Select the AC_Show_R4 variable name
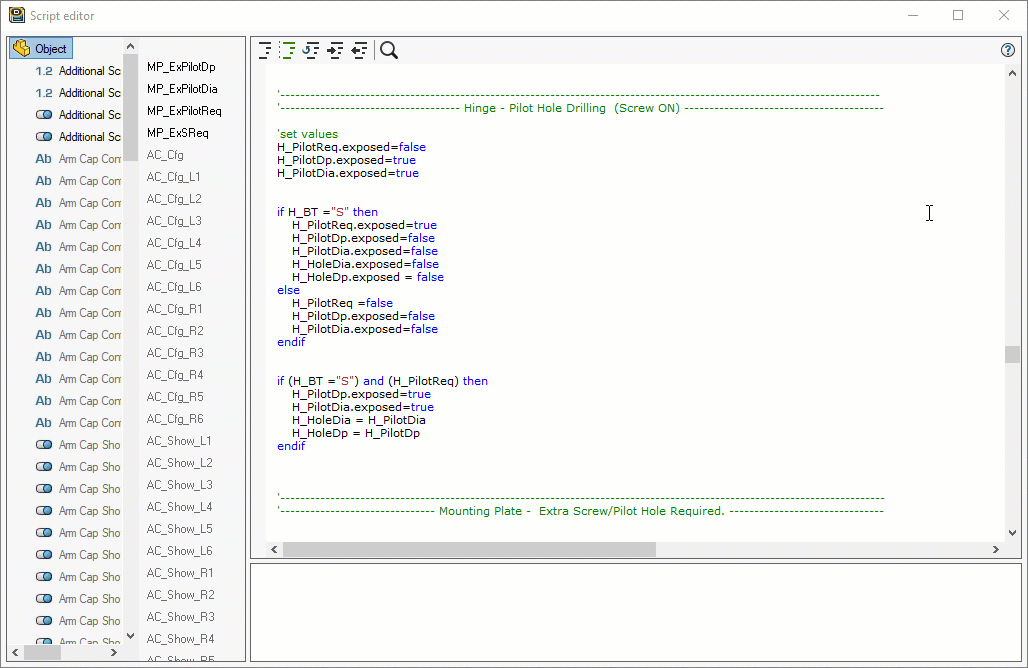The height and width of the screenshot is (668, 1028). click(180, 639)
